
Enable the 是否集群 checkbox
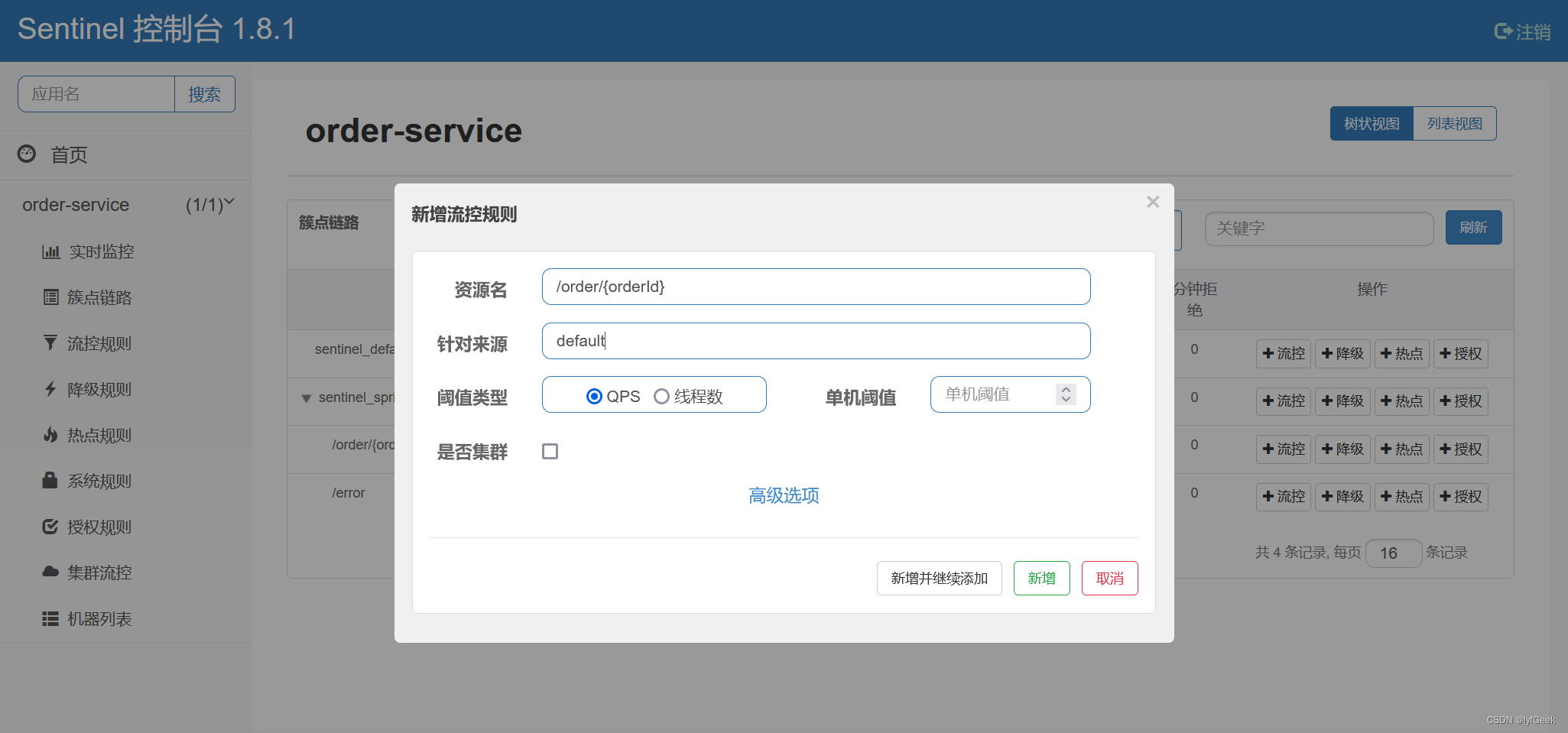tap(550, 451)
